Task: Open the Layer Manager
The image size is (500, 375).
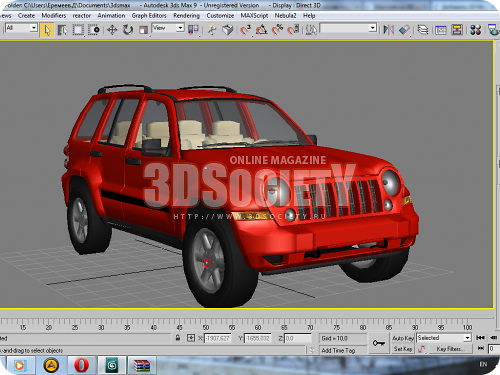Action: (423, 30)
